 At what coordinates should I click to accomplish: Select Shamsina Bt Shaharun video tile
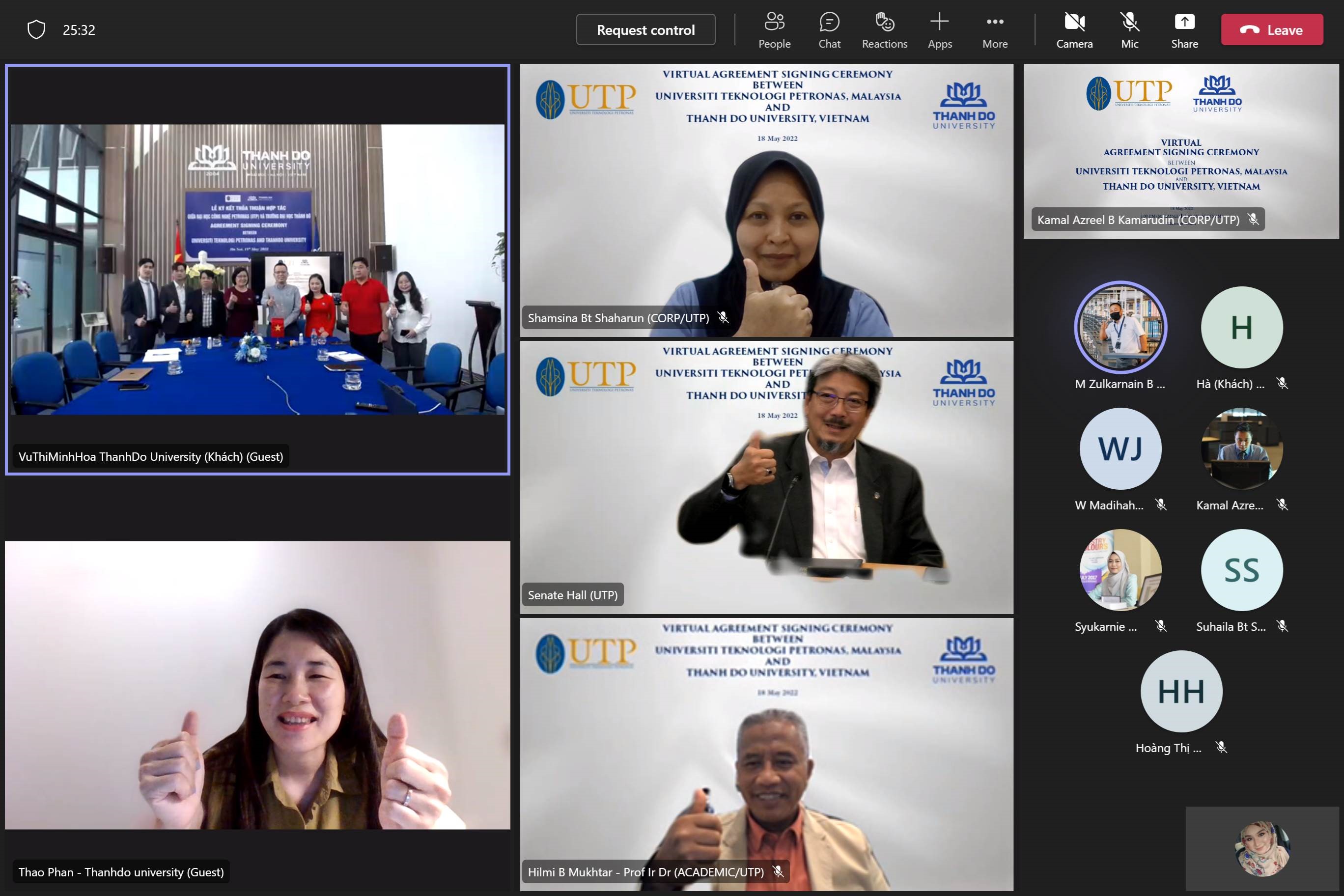(766, 200)
